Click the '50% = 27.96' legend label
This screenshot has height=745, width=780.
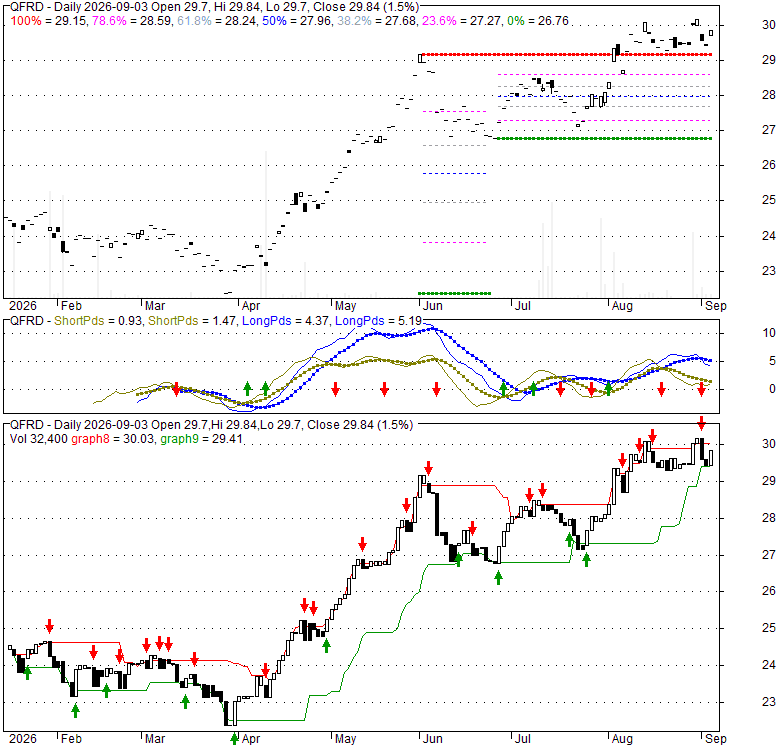coord(289,21)
